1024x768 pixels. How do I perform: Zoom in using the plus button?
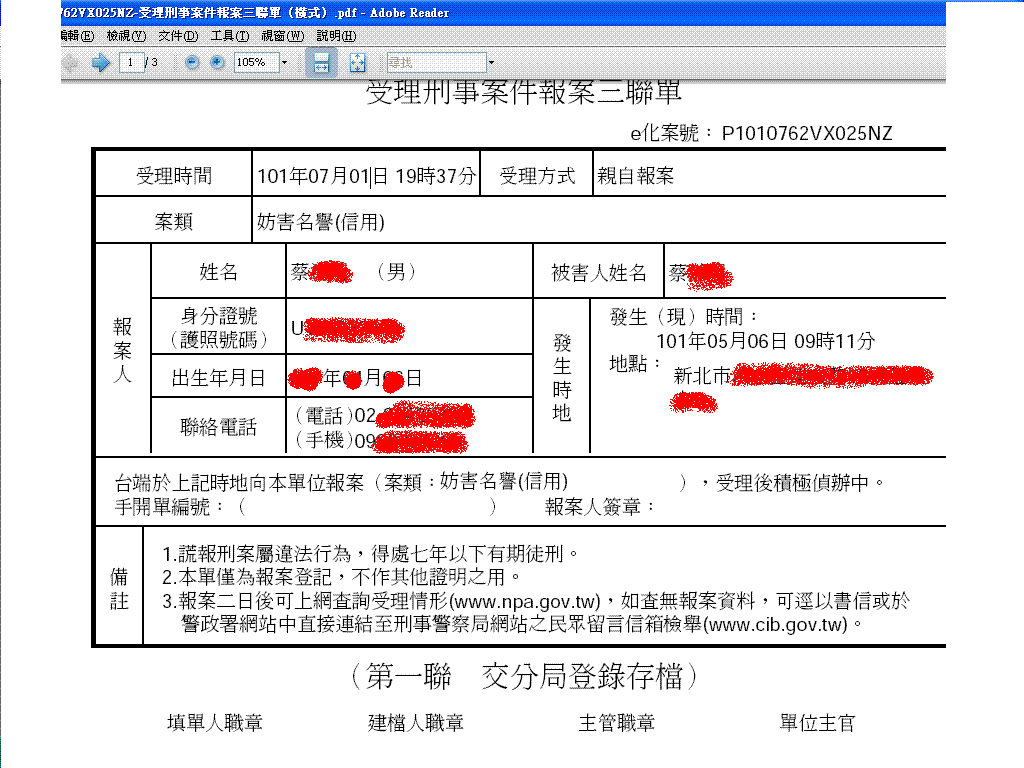click(x=216, y=63)
